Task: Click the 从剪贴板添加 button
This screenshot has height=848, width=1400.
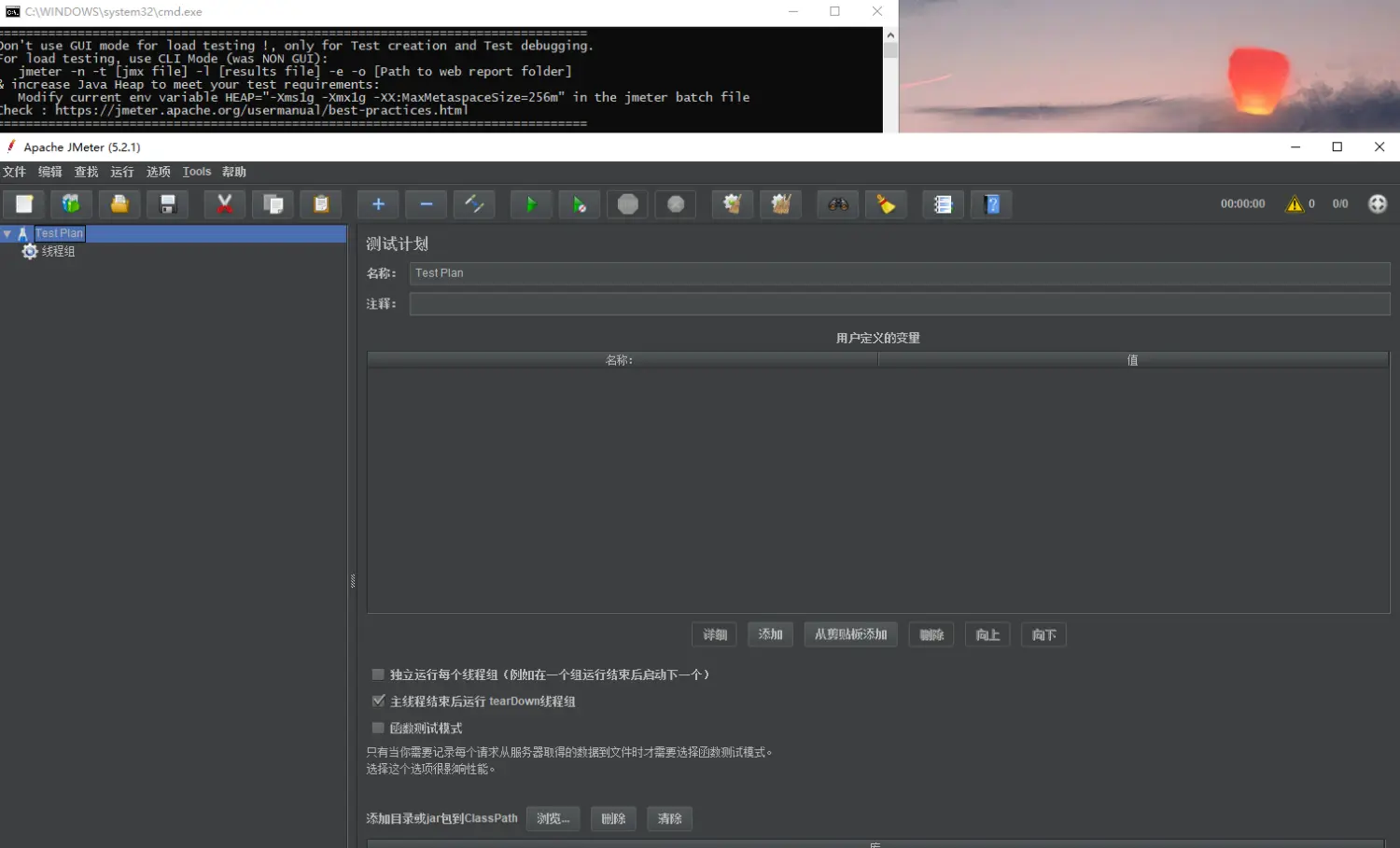Action: click(x=850, y=634)
